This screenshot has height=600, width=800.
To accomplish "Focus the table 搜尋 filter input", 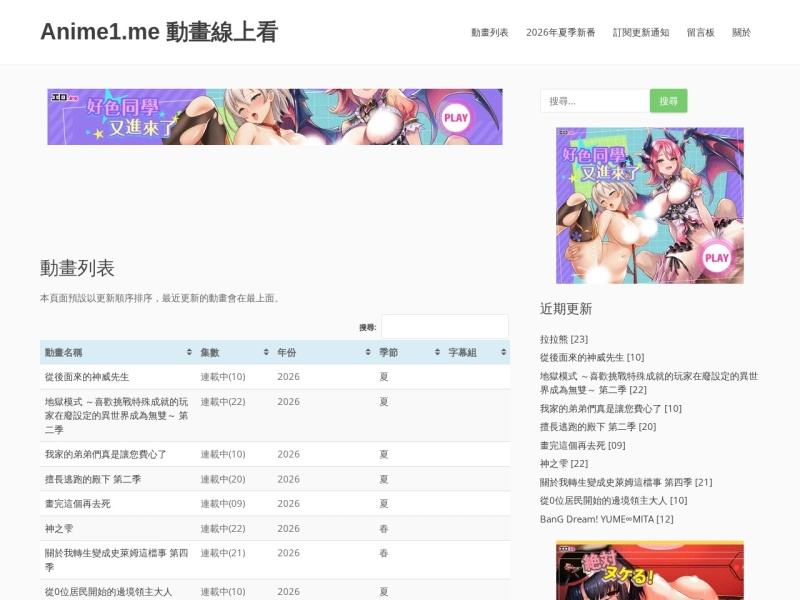I will click(445, 327).
